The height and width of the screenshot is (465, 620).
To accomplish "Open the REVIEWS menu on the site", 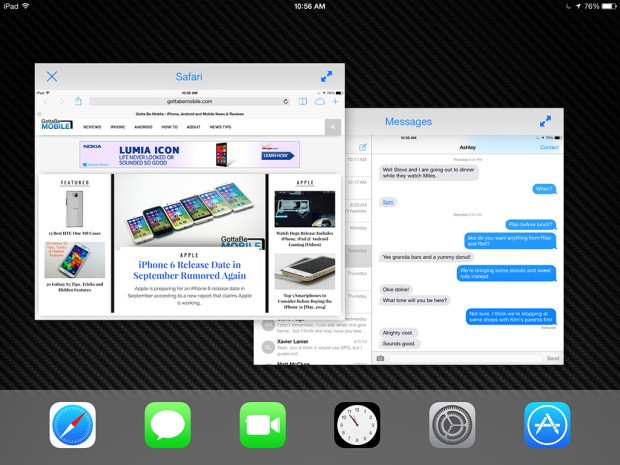I will (92, 127).
